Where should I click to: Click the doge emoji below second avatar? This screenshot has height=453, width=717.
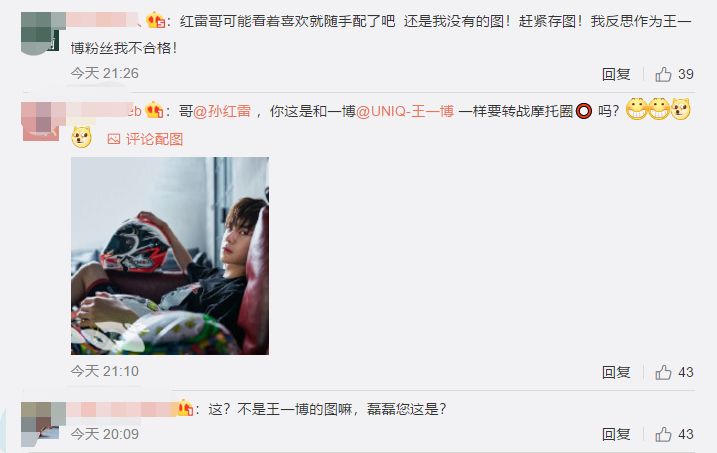point(81,138)
